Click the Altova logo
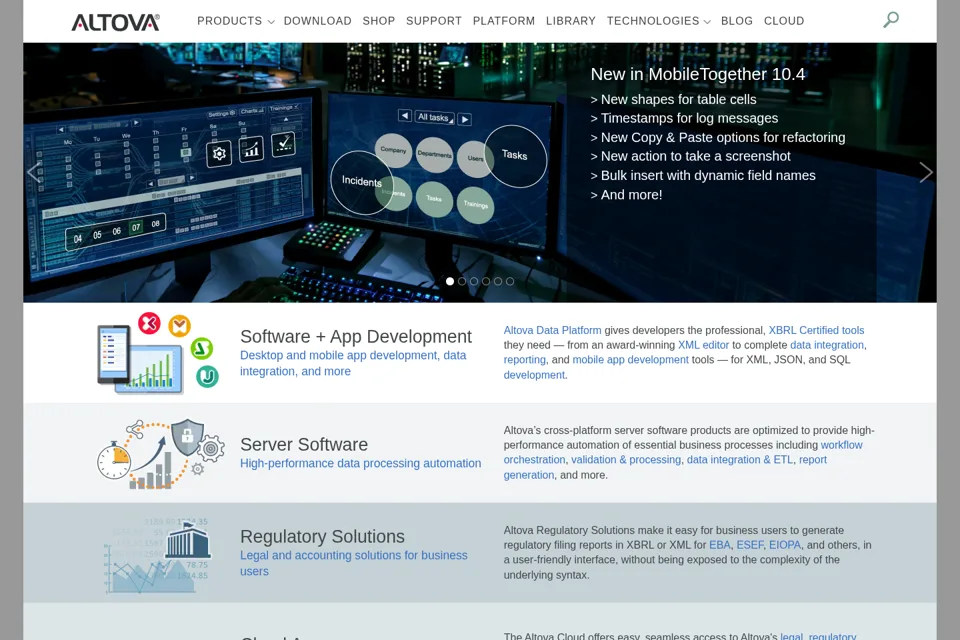The image size is (960, 640). tap(116, 22)
